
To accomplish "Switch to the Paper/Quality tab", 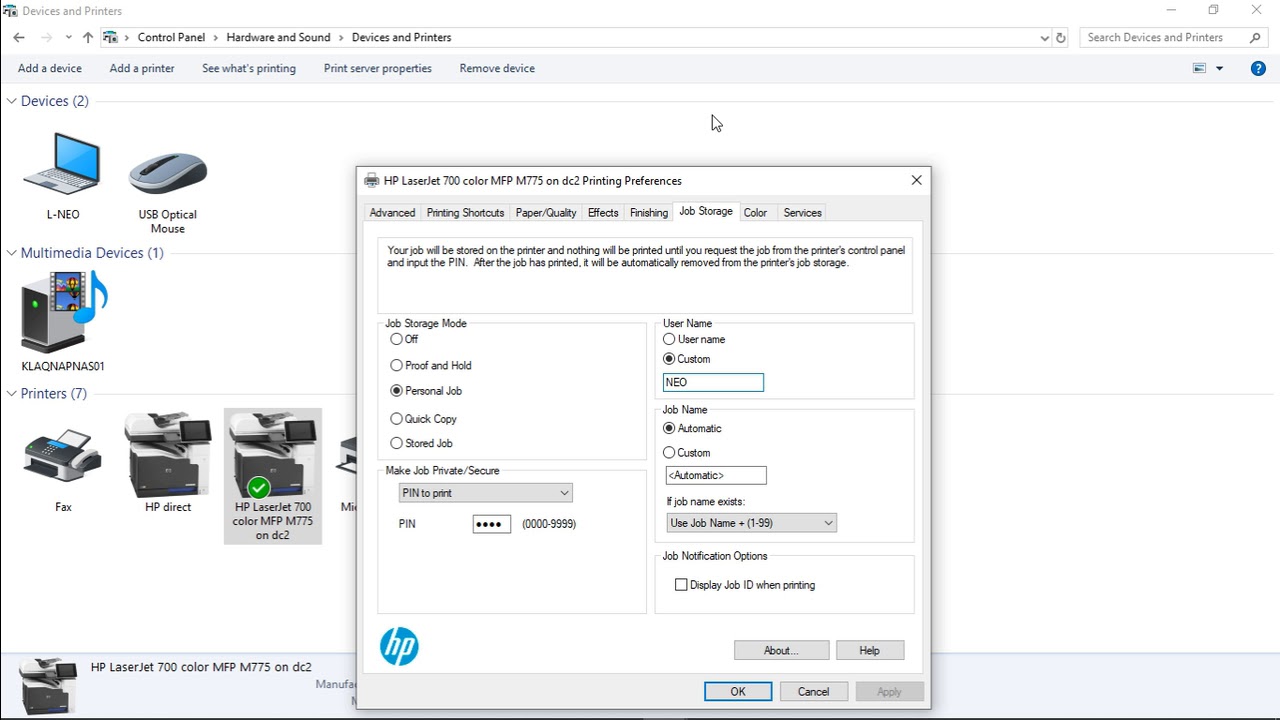I will 546,213.
